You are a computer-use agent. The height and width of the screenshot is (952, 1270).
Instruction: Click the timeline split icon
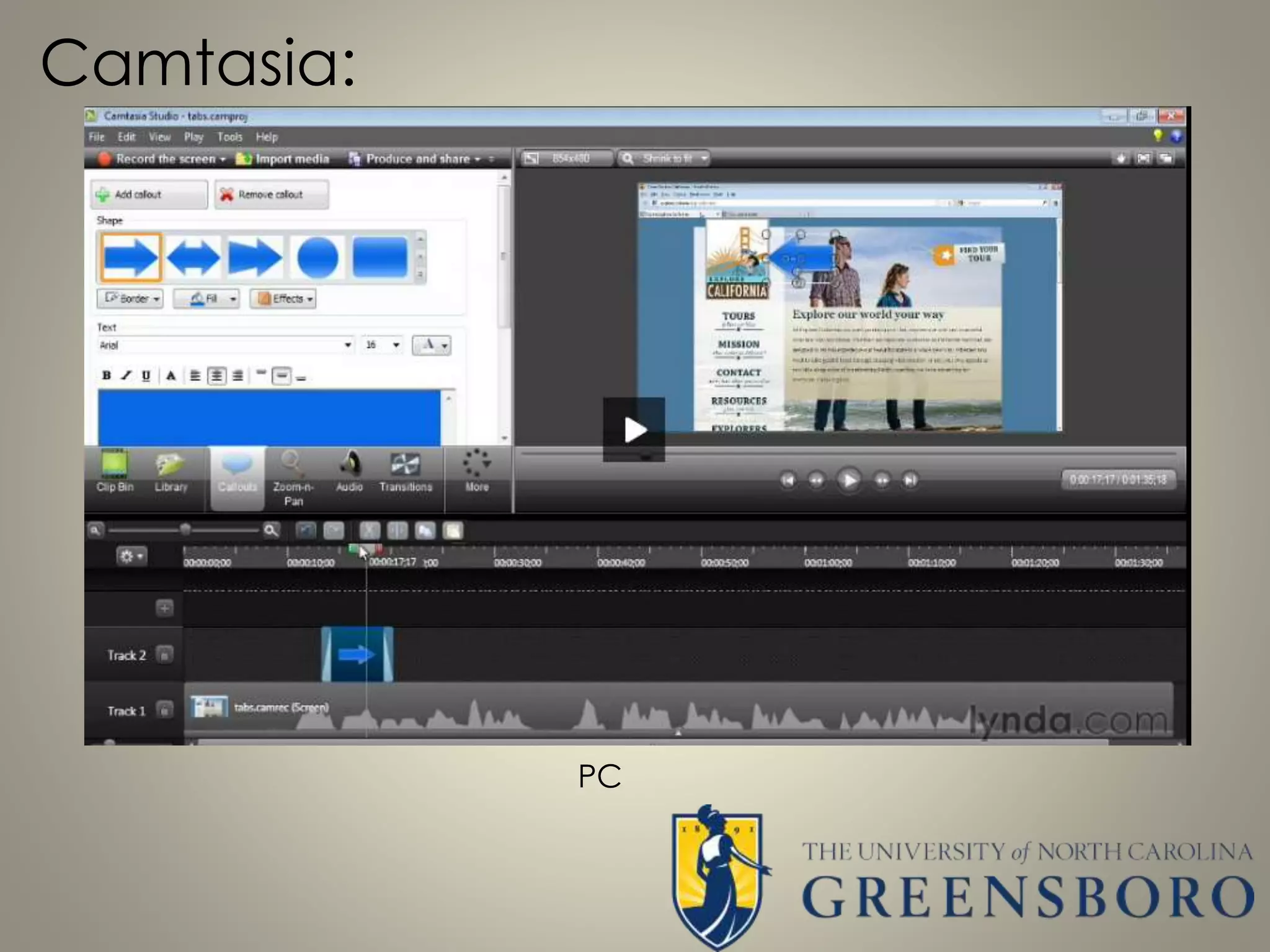[x=397, y=531]
